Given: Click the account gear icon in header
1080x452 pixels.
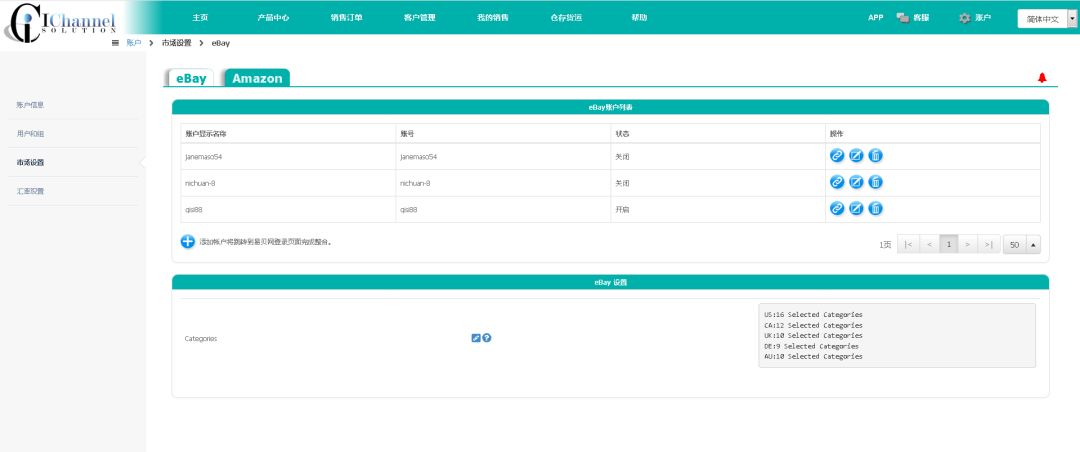Looking at the screenshot, I should (x=965, y=18).
